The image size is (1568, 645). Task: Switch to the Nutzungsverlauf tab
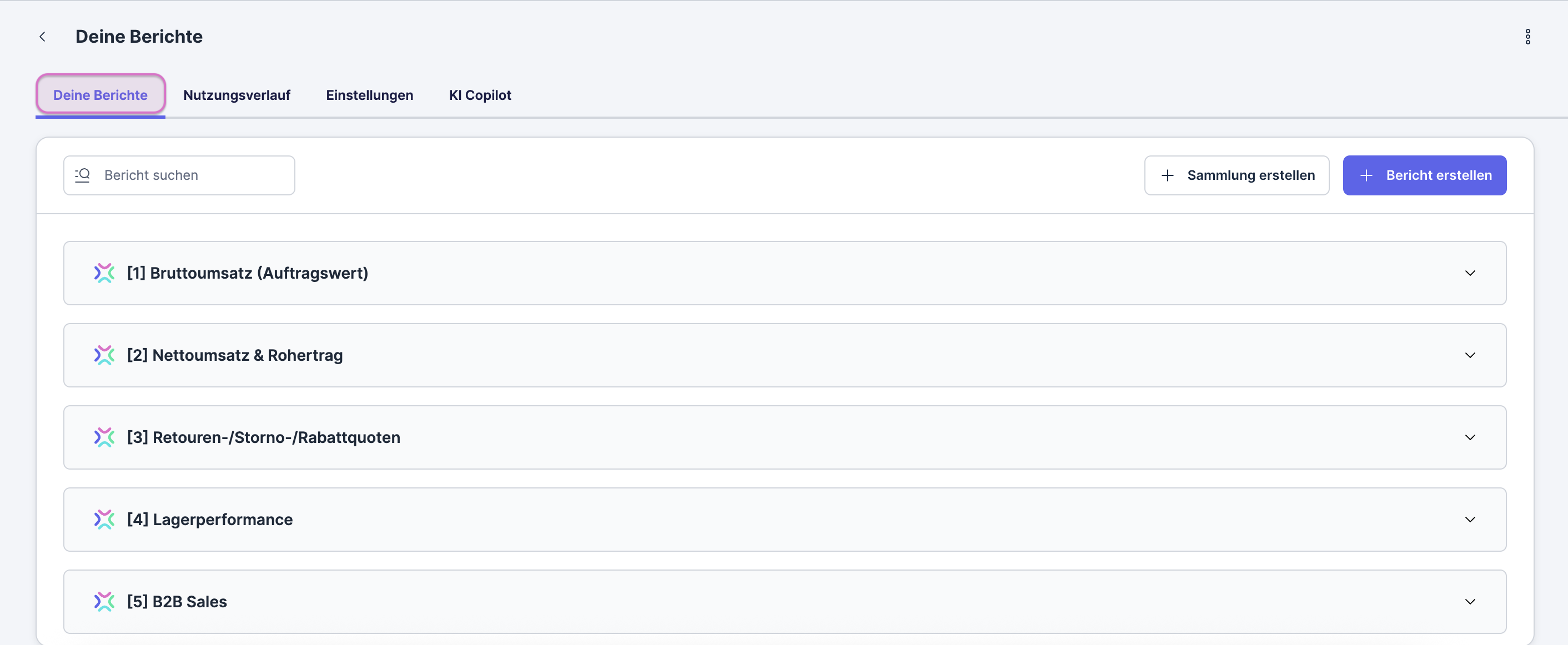(x=237, y=95)
